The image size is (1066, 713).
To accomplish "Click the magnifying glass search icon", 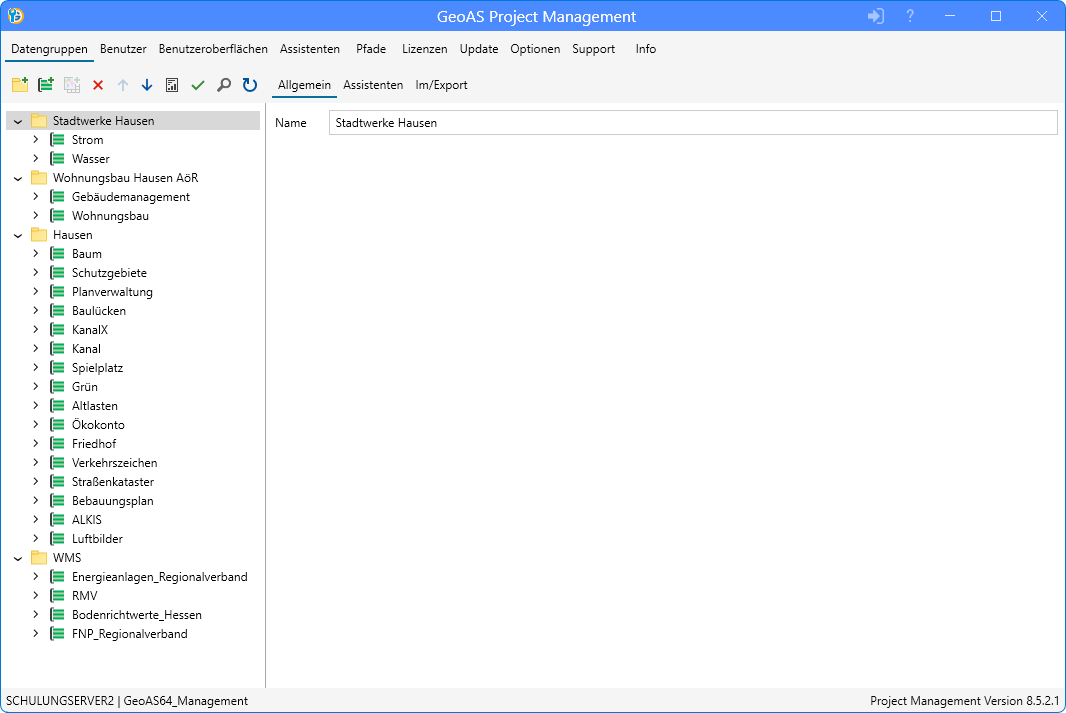I will 224,85.
